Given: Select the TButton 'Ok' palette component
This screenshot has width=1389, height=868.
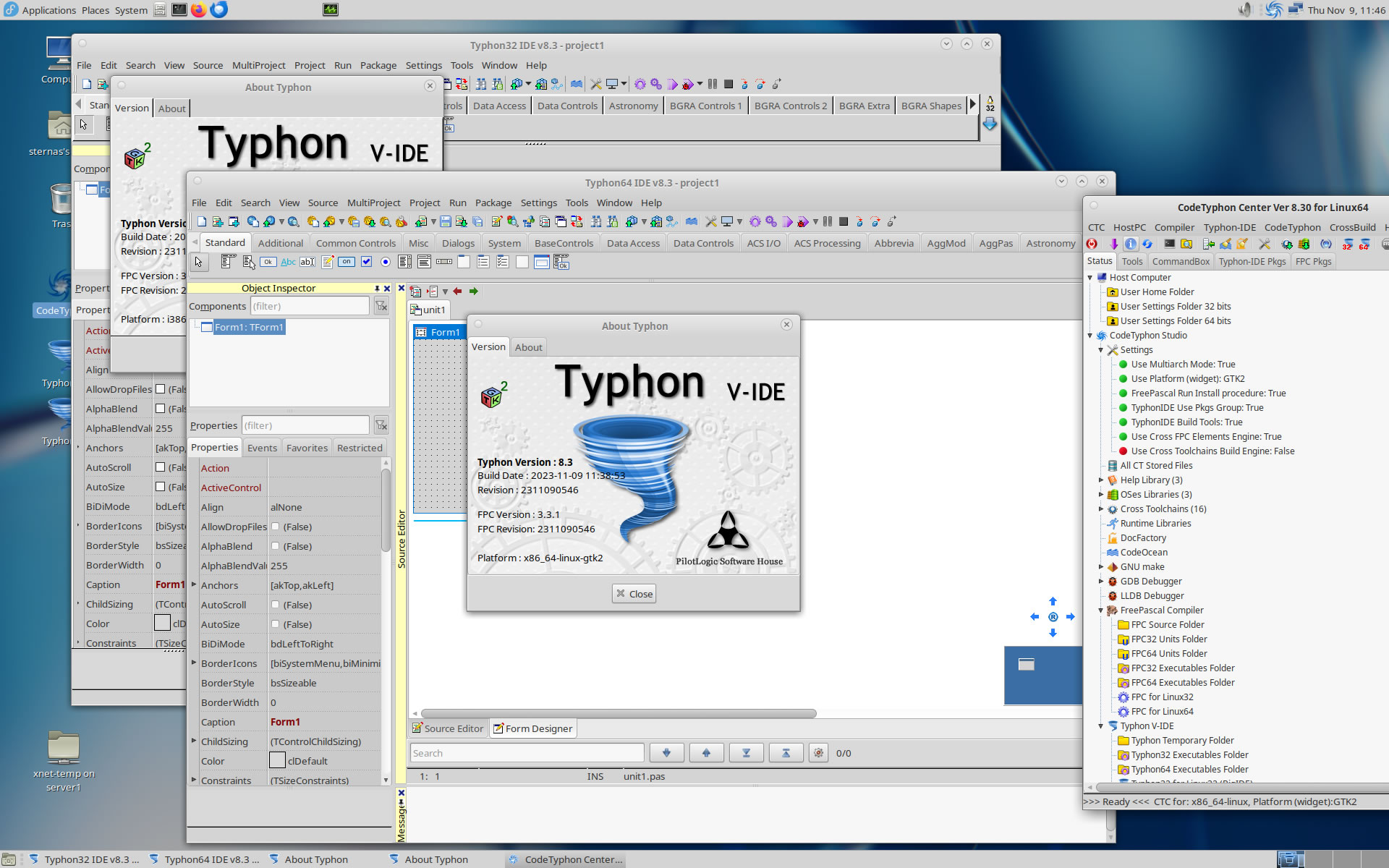Looking at the screenshot, I should 268,262.
